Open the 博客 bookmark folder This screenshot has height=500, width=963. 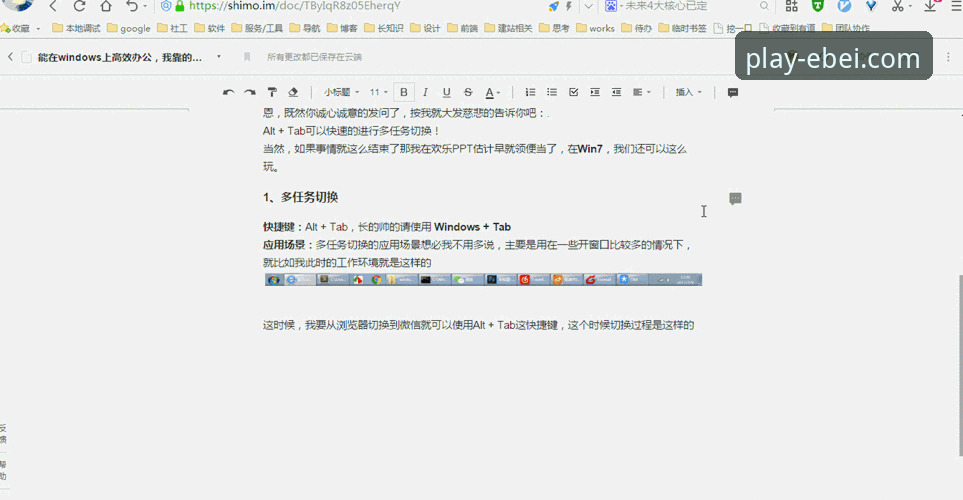[x=343, y=28]
